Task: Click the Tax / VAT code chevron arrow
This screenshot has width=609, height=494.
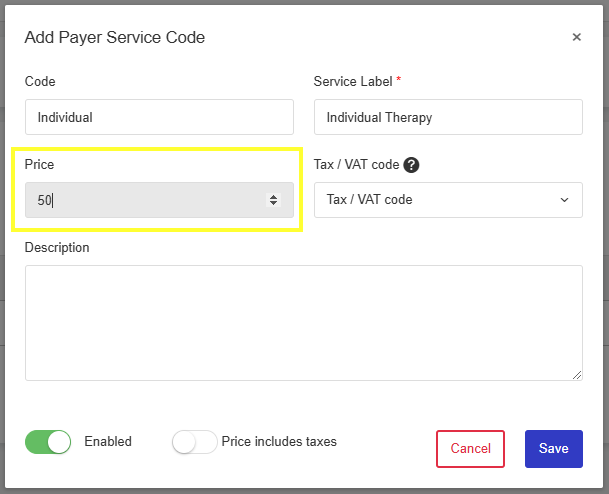Action: (x=564, y=200)
